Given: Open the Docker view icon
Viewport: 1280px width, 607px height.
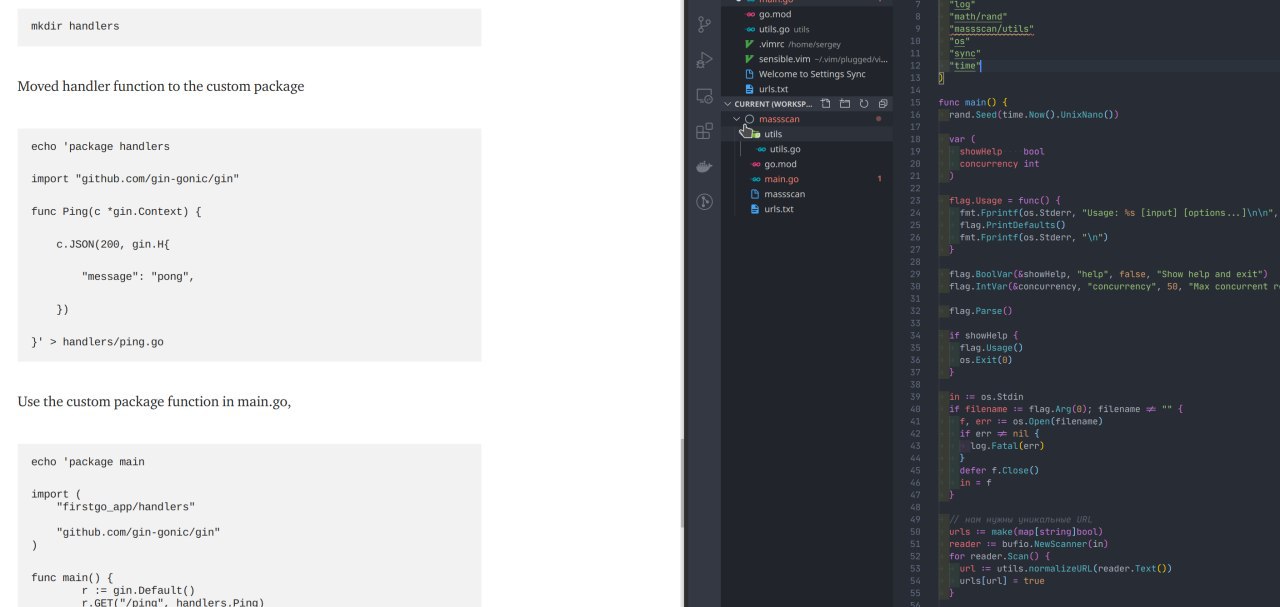Looking at the screenshot, I should [x=704, y=166].
